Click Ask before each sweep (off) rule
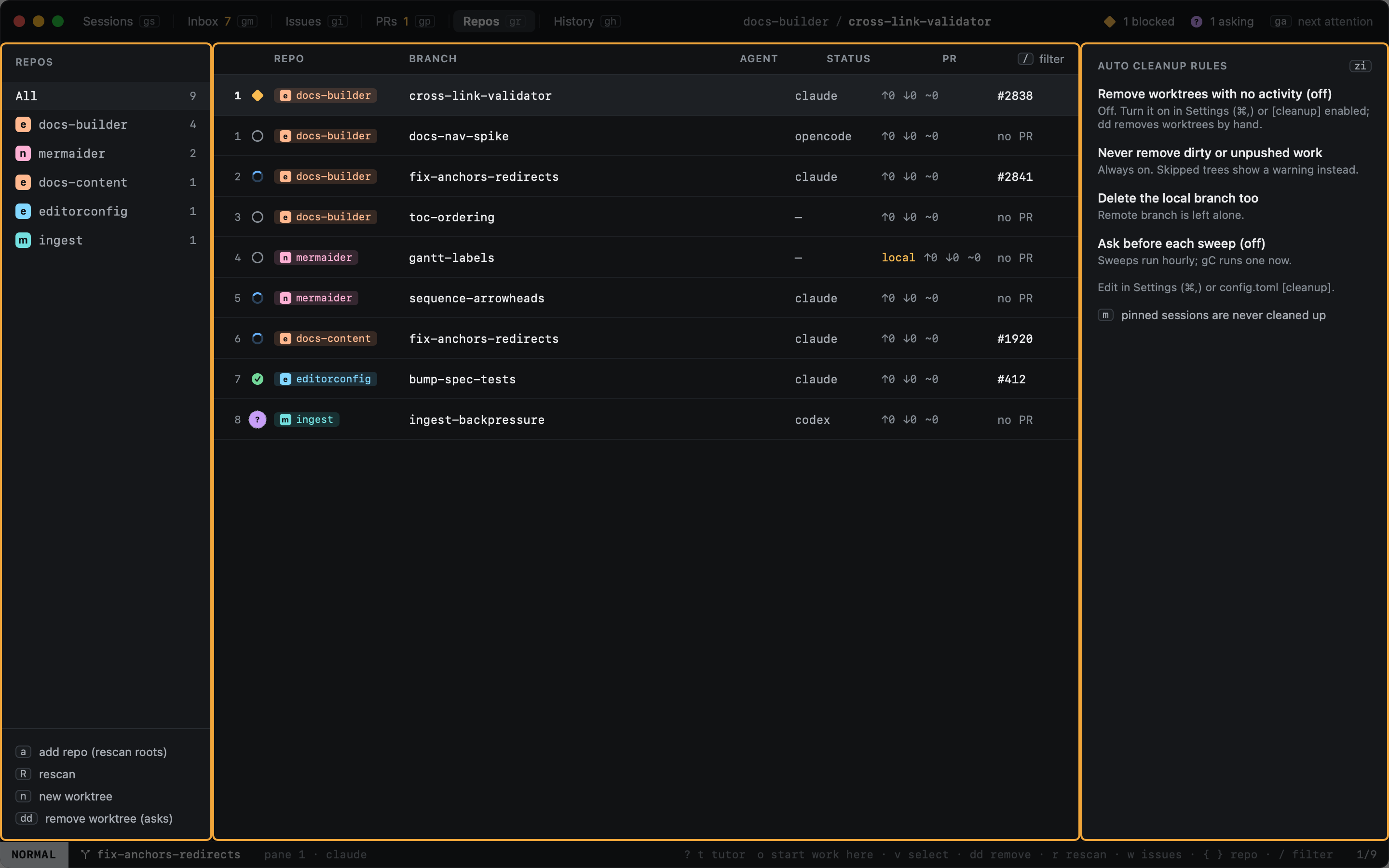 [1181, 244]
